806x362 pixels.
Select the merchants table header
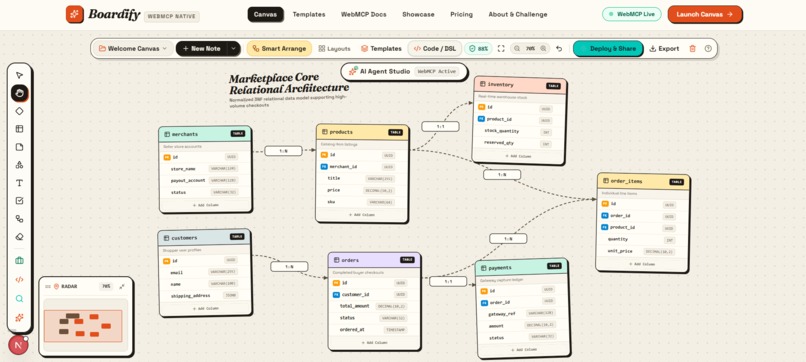205,134
